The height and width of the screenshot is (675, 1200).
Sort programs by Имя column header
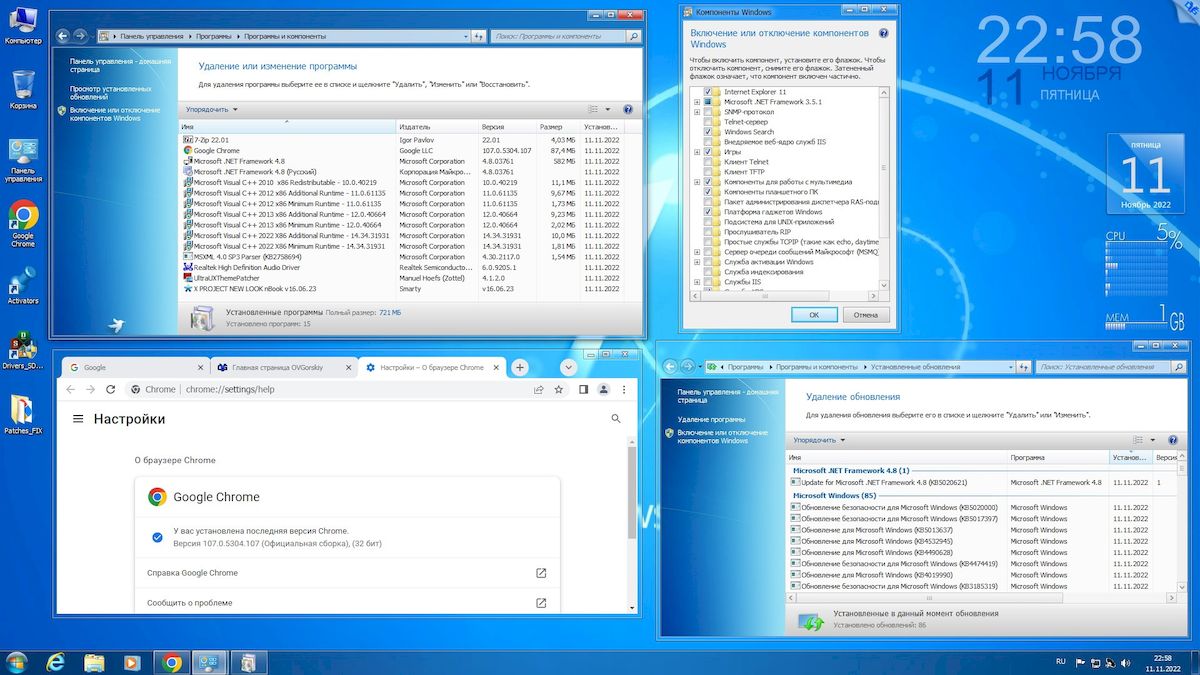tap(287, 127)
